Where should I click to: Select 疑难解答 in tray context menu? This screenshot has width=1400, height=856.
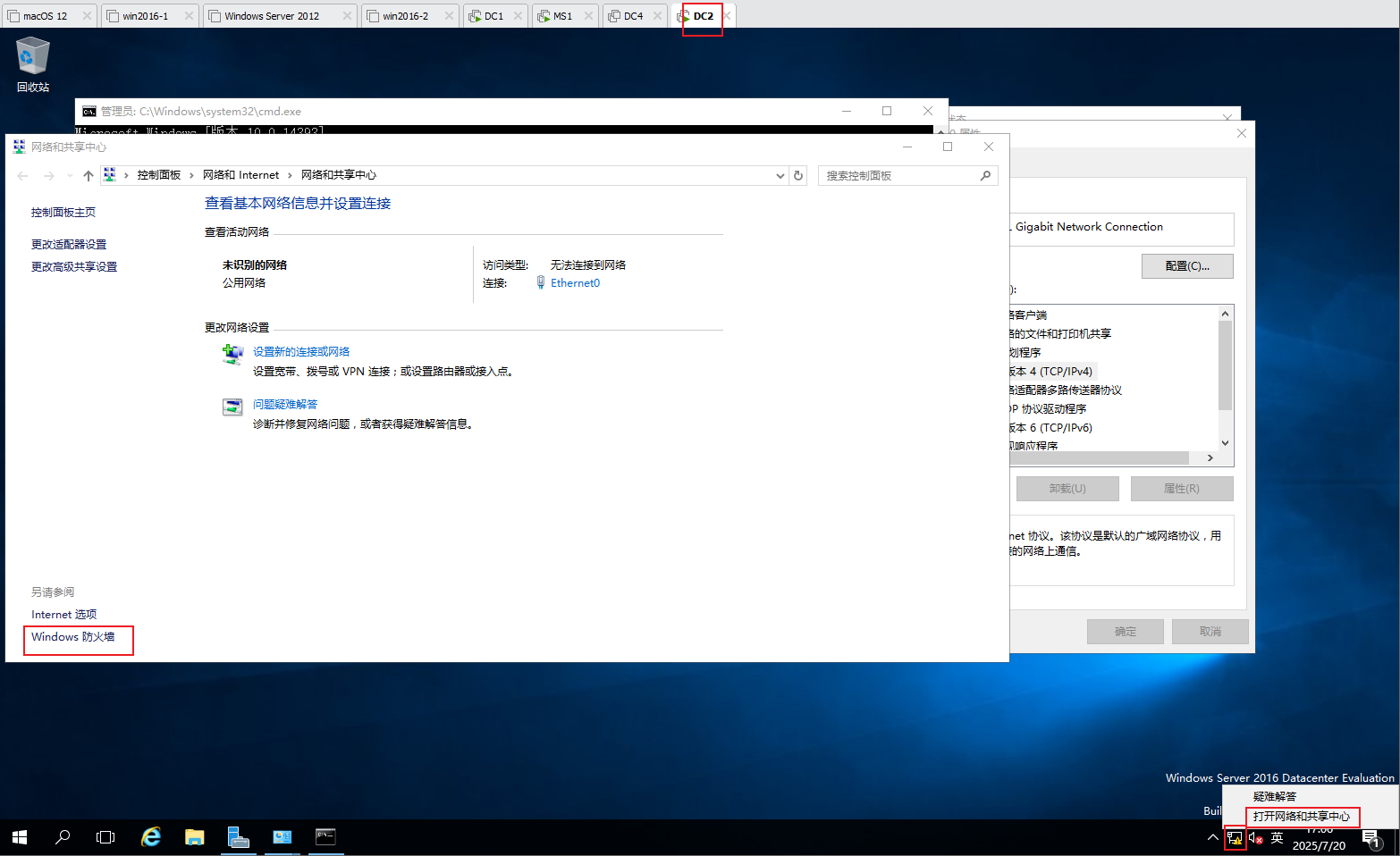pyautogui.click(x=1275, y=797)
